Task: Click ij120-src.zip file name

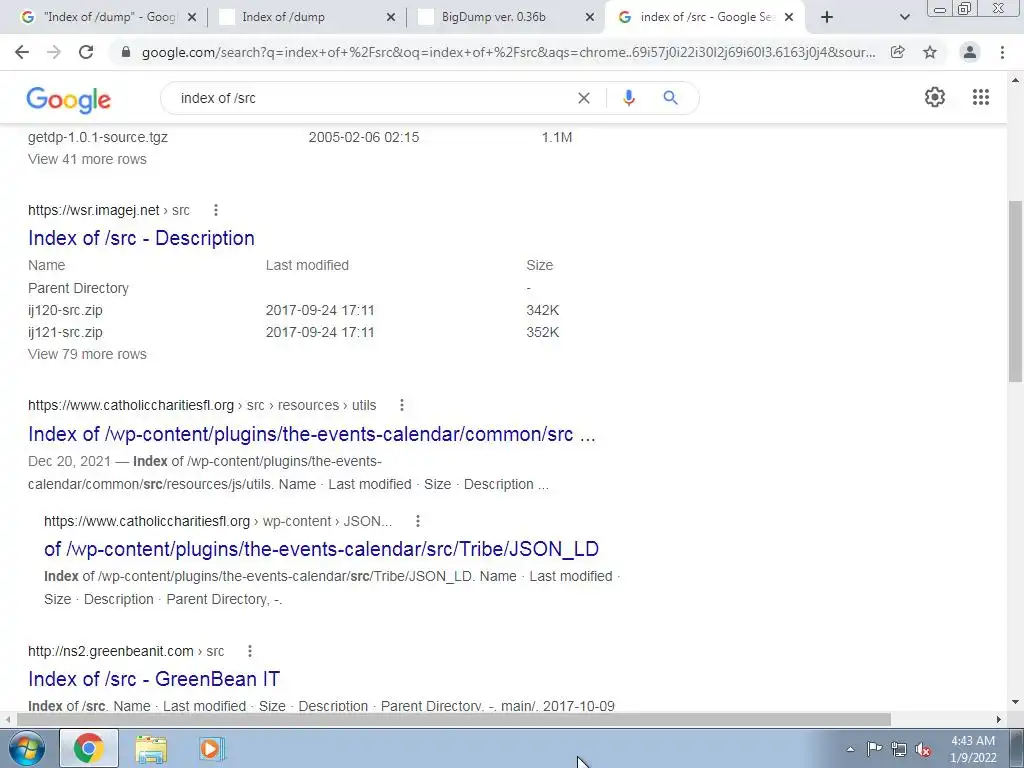Action: tap(65, 310)
